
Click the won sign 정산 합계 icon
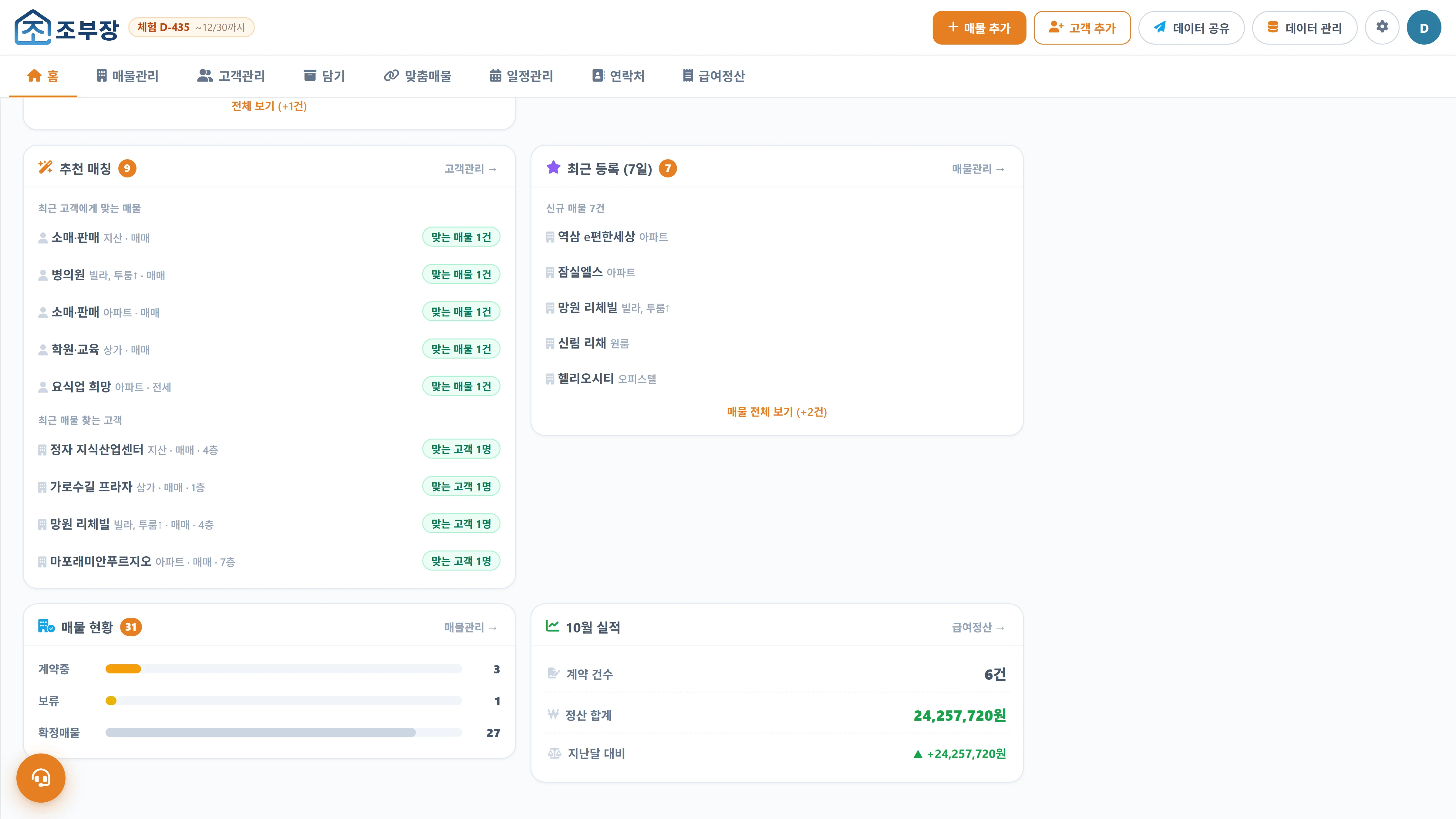(553, 714)
